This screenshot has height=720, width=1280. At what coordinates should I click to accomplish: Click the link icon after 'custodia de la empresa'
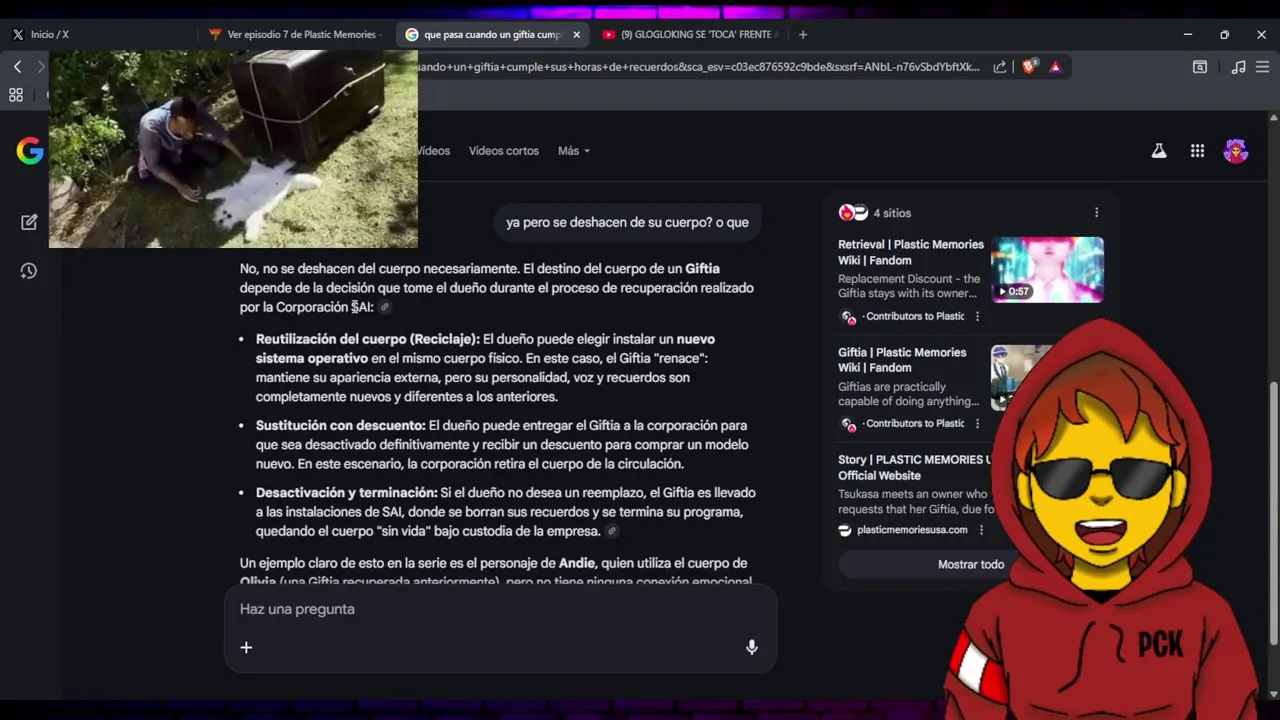click(x=612, y=532)
